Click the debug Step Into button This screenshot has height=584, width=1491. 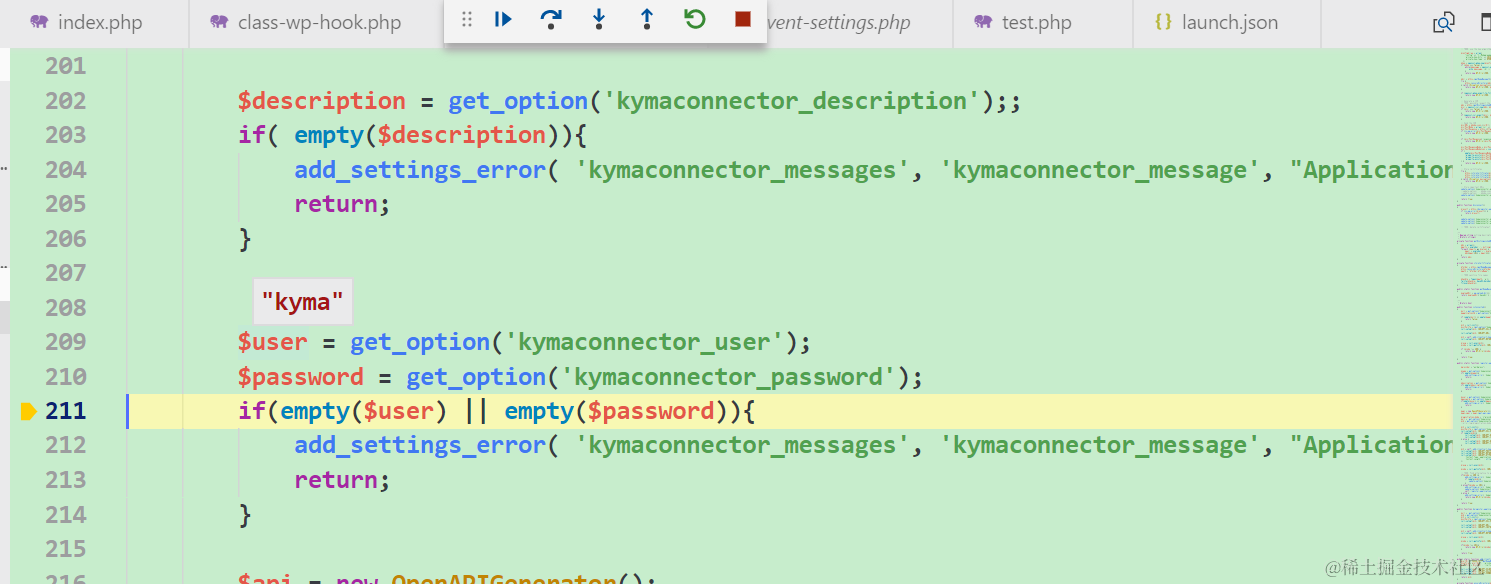[x=599, y=19]
